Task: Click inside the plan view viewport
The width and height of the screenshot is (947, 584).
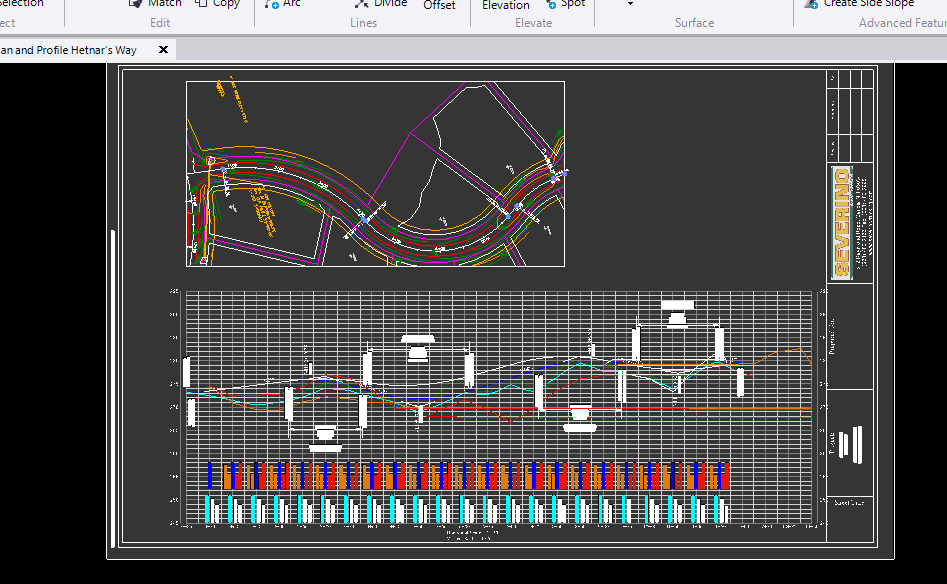Action: click(375, 173)
